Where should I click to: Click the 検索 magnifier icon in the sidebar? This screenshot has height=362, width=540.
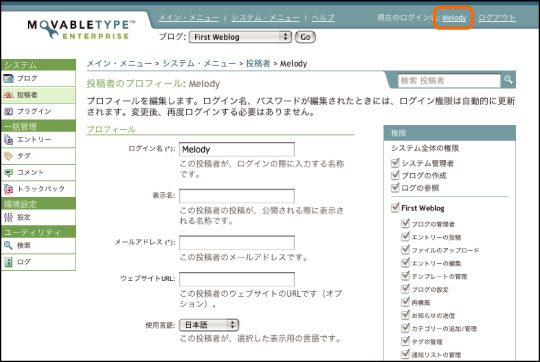[8, 246]
